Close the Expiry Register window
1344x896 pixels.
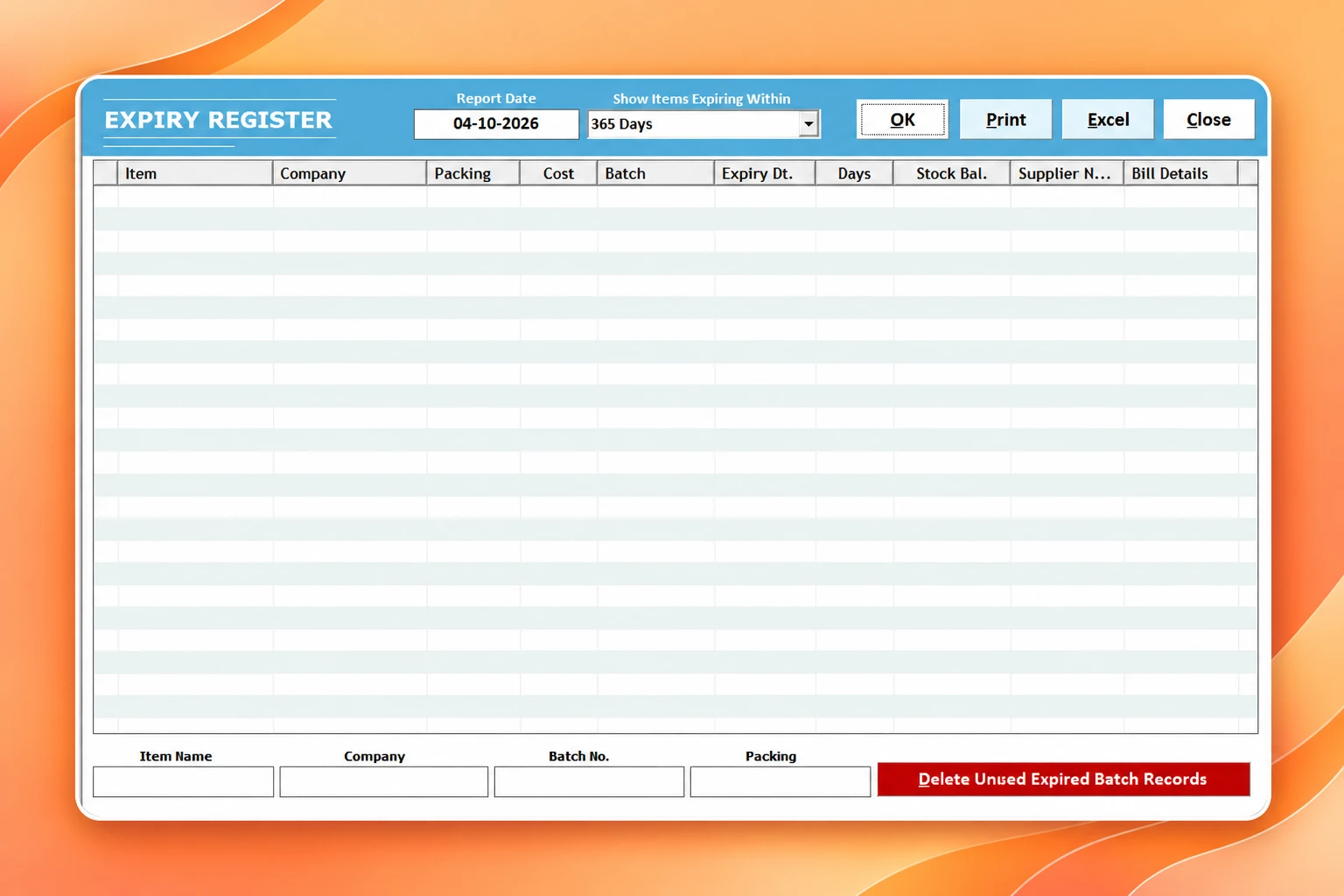[1208, 120]
